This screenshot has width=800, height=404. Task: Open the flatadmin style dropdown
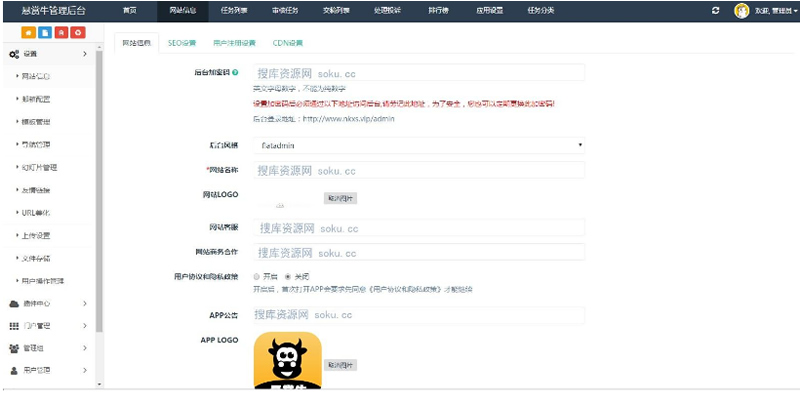420,145
